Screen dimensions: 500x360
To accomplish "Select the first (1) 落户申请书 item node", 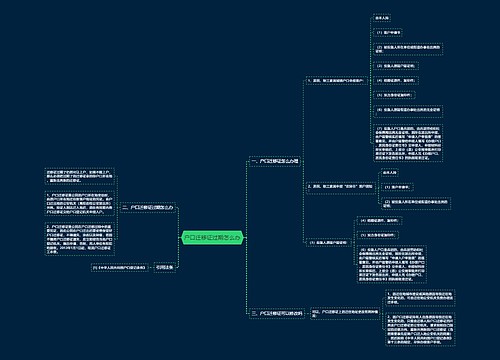I will click(388, 33).
